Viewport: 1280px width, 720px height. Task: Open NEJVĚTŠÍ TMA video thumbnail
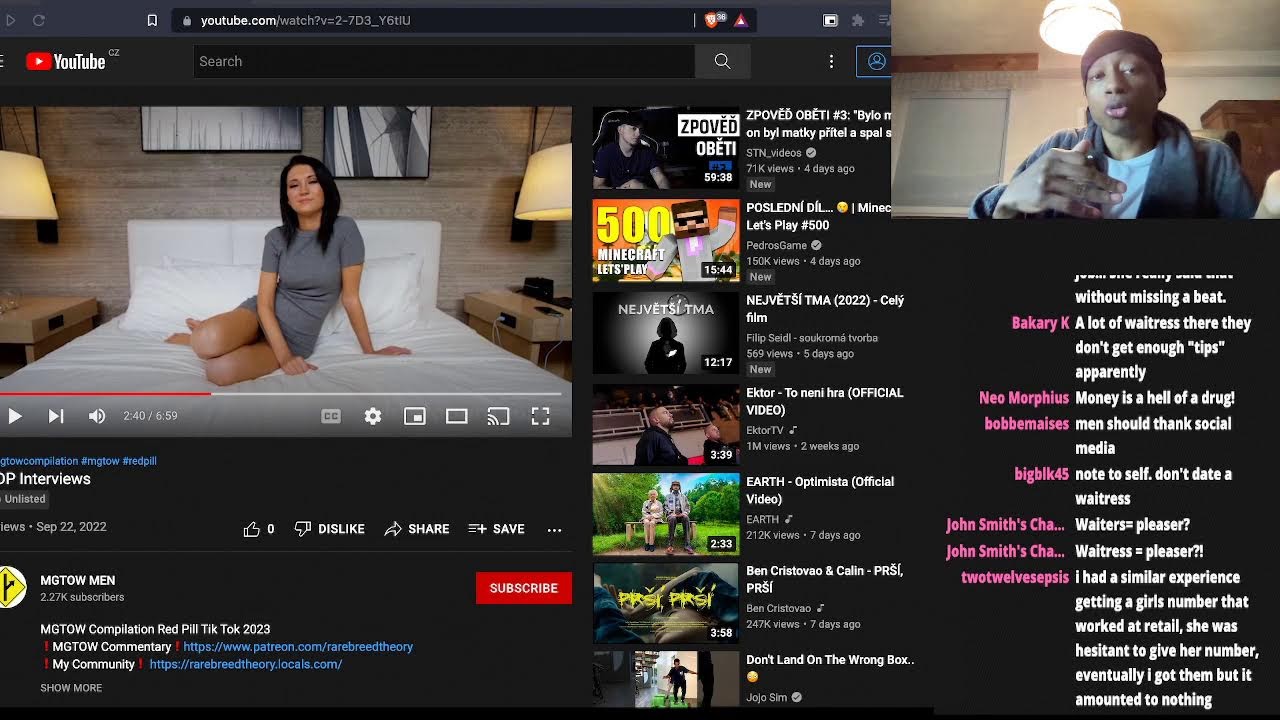666,333
